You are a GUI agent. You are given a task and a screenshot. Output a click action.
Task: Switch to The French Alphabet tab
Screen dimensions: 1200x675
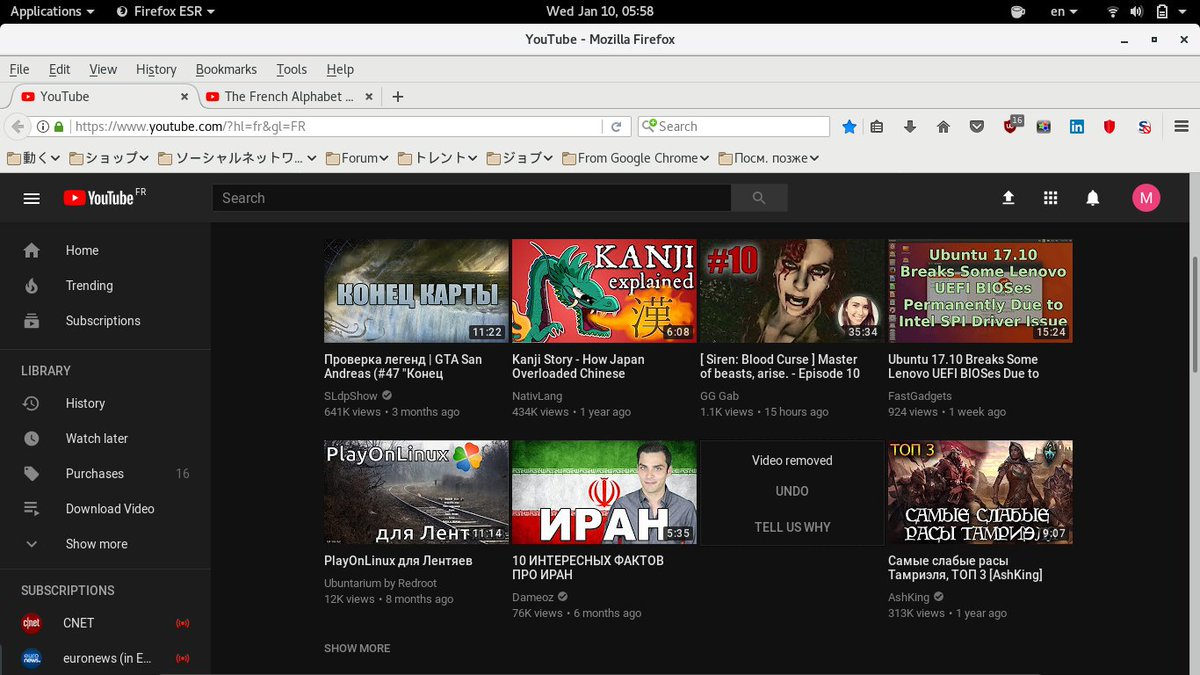289,96
